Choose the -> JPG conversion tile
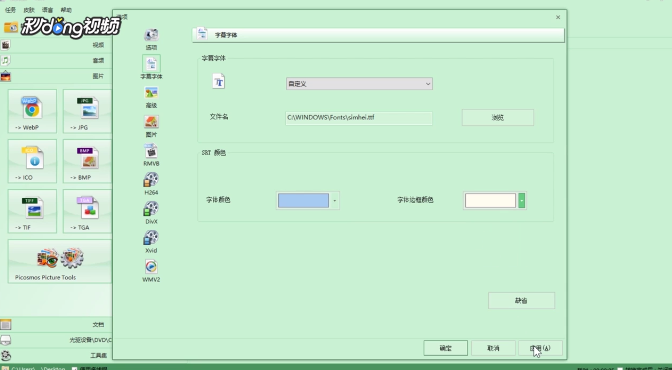Screen dimensions: 672x370 coord(87,111)
